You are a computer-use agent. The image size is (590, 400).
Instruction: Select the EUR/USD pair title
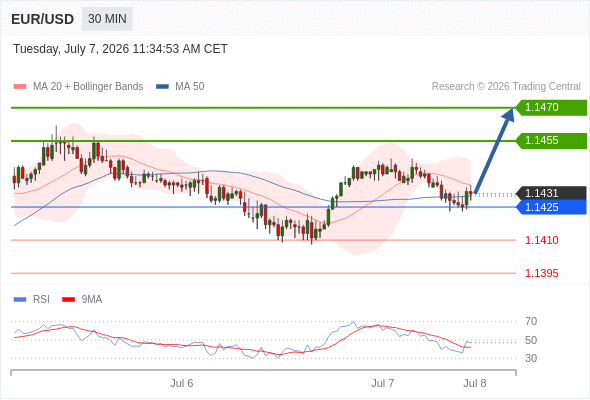pos(43,19)
